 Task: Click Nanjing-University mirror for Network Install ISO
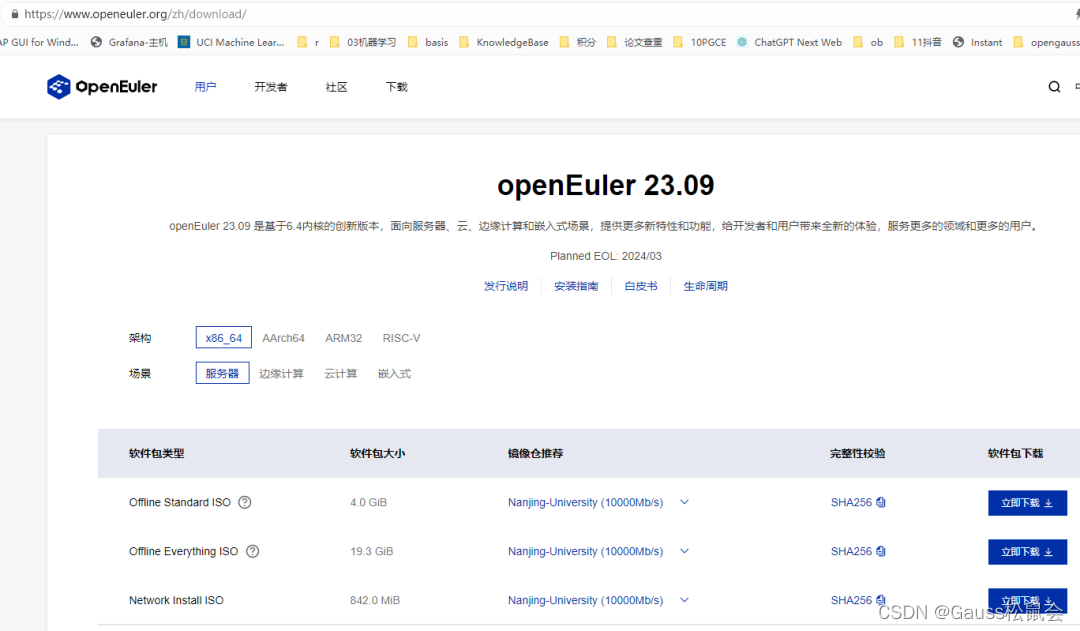585,600
